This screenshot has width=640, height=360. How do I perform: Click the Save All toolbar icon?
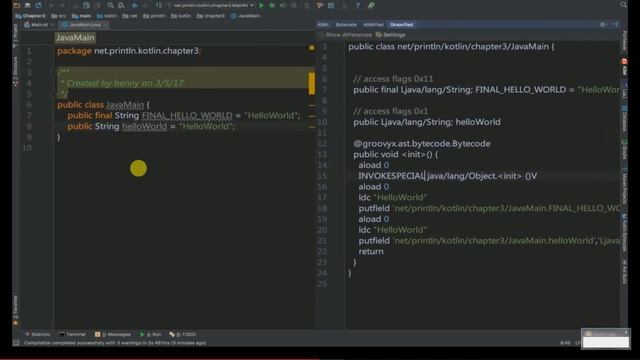click(27, 5)
